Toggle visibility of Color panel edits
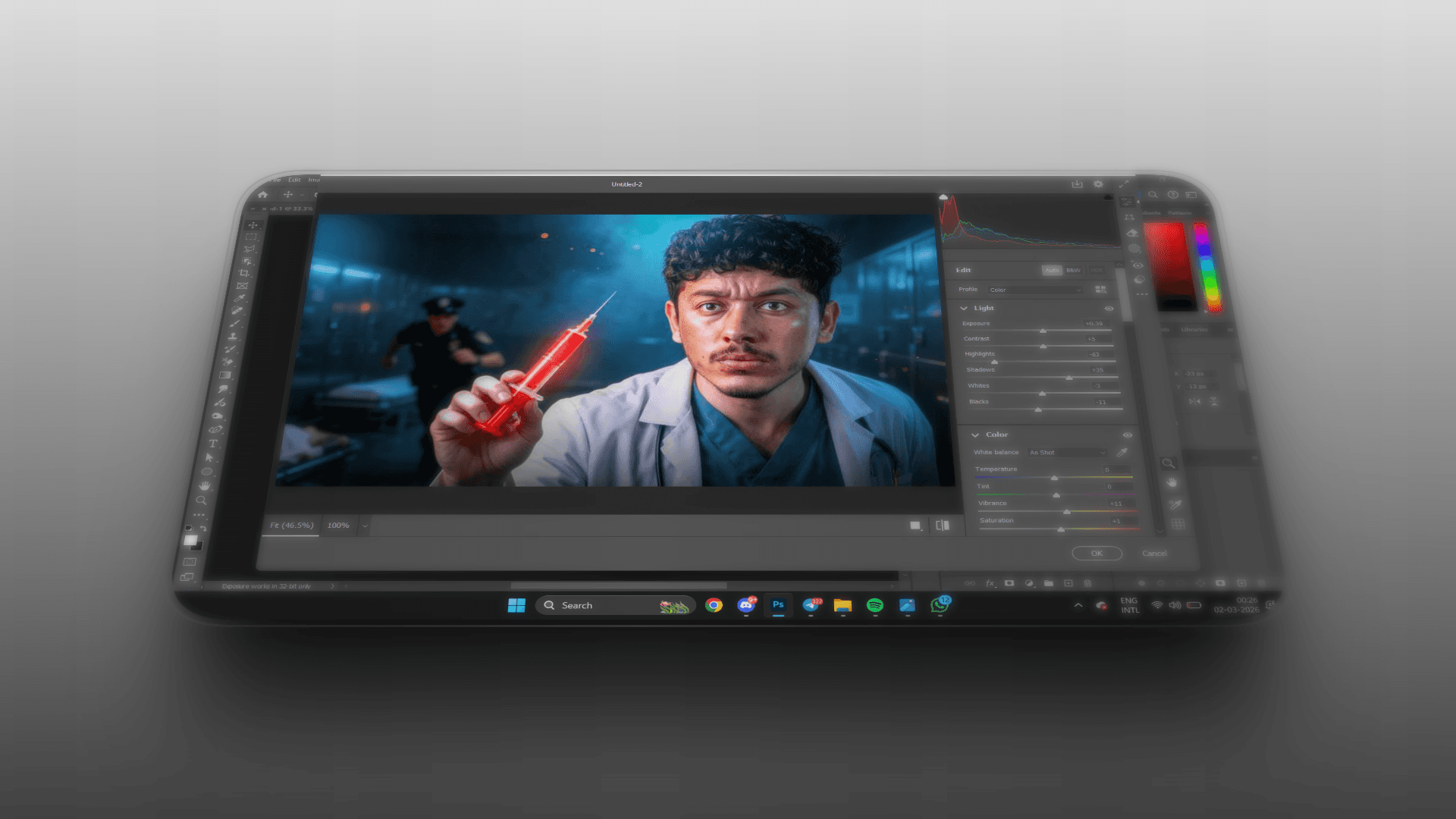Image resolution: width=1456 pixels, height=819 pixels. tap(1128, 435)
